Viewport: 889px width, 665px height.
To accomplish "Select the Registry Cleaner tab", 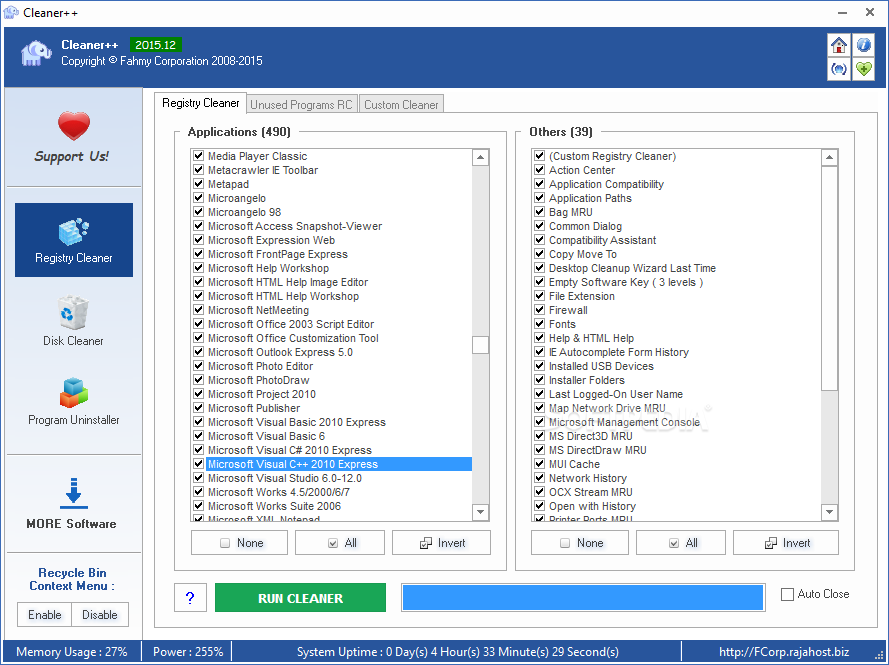I will click(x=201, y=103).
